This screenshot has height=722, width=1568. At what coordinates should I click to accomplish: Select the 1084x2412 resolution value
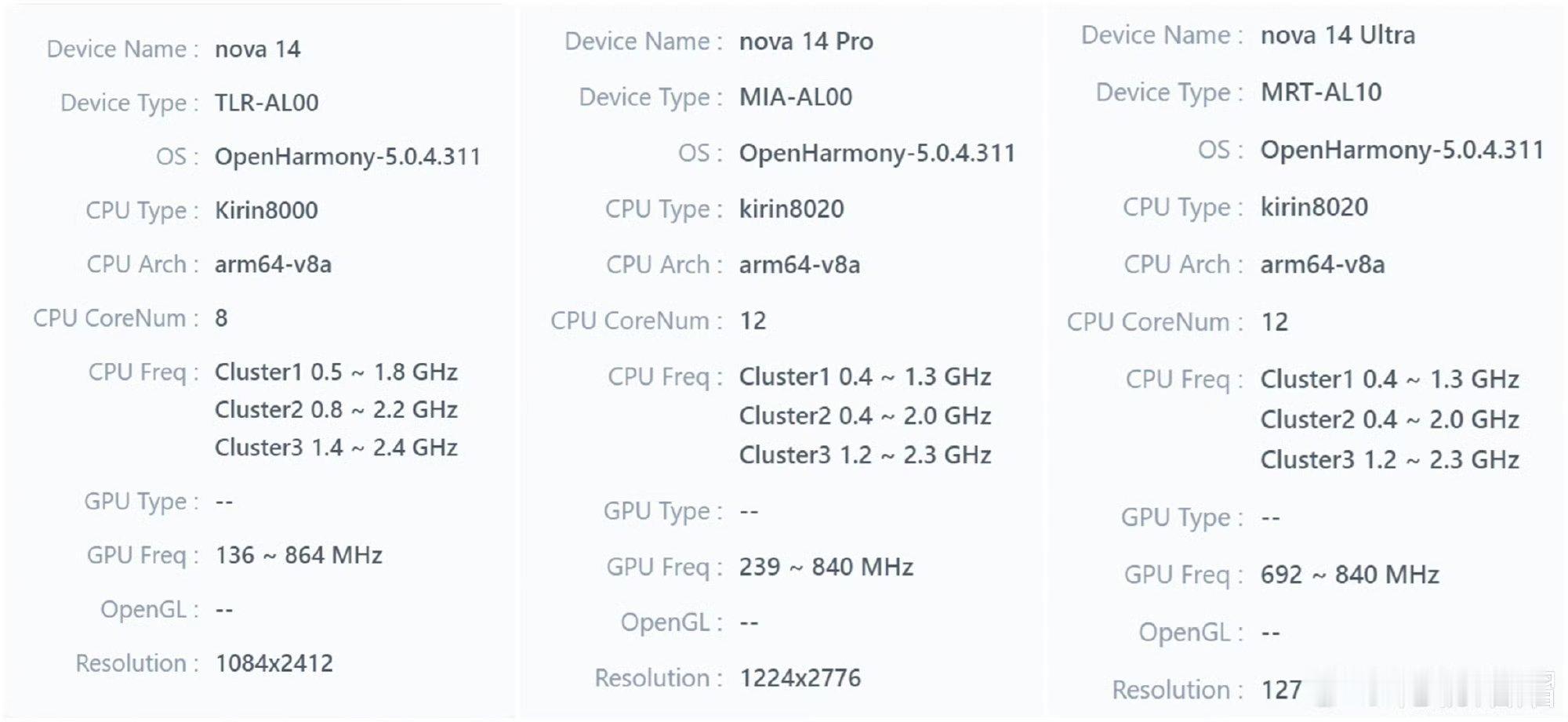point(274,663)
